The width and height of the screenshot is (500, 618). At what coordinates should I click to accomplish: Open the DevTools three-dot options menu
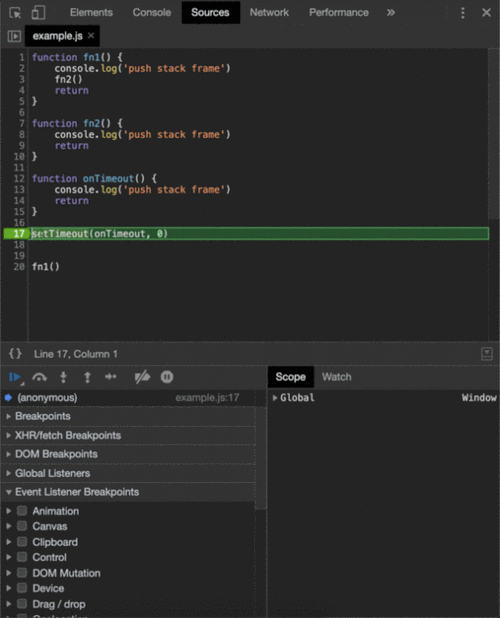tap(463, 13)
